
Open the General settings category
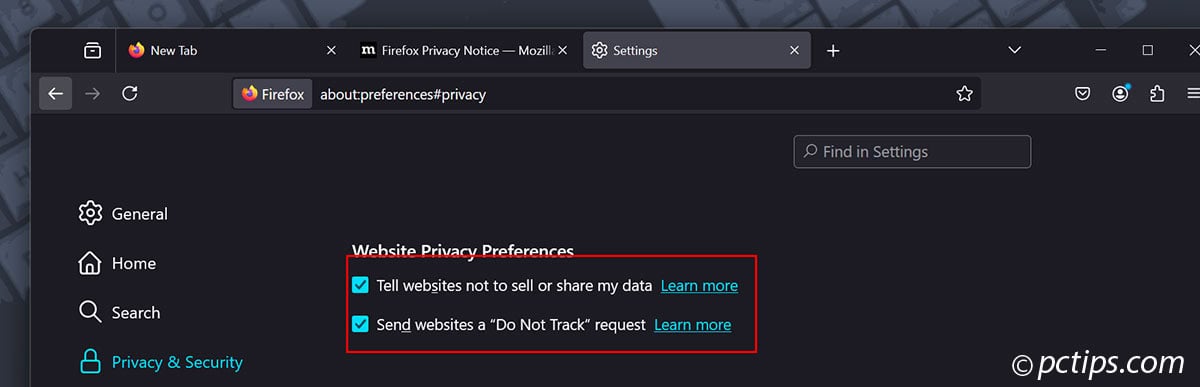123,214
